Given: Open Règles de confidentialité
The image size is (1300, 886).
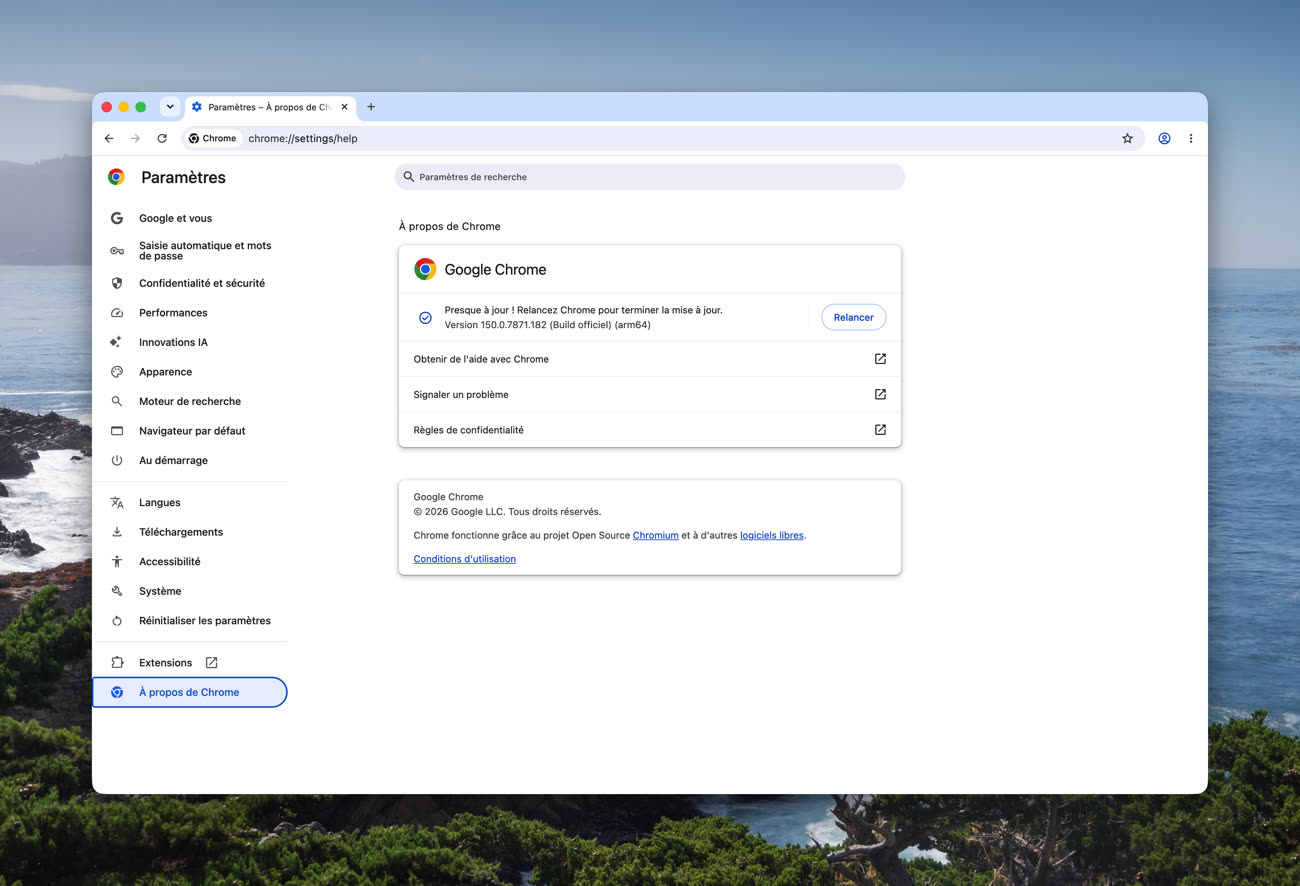Looking at the screenshot, I should (x=650, y=430).
